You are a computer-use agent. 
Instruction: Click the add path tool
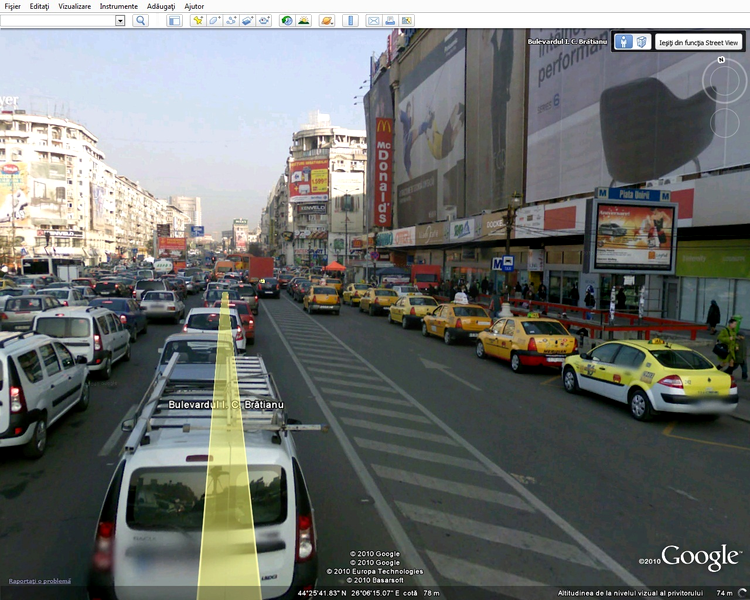coord(231,21)
